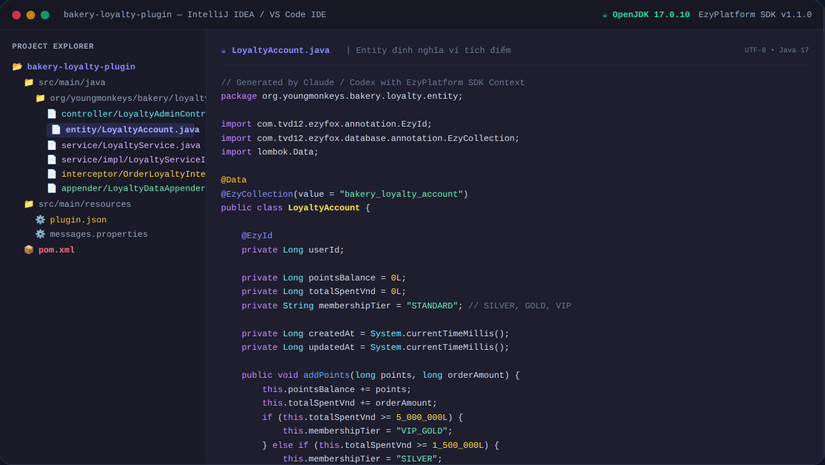Click the 1_500_000L threshold value
This screenshot has width=825, height=465.
pos(458,445)
